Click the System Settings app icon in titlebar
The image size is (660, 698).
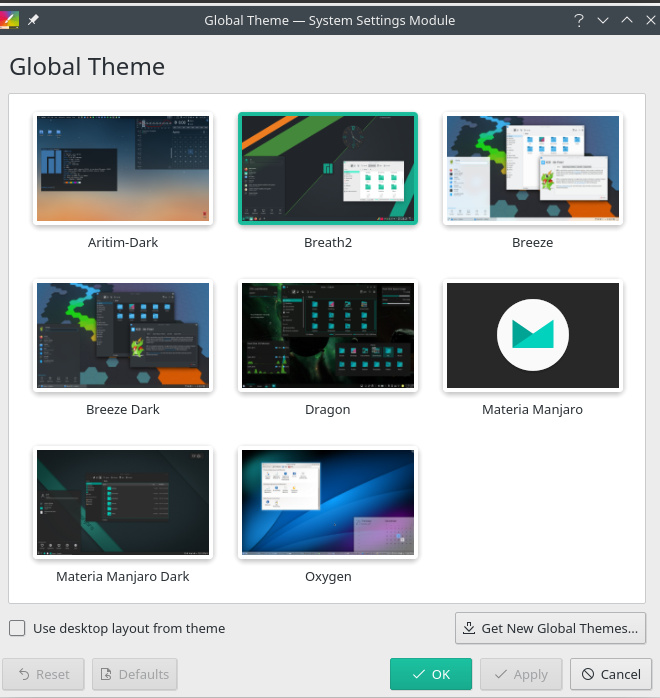click(9, 20)
